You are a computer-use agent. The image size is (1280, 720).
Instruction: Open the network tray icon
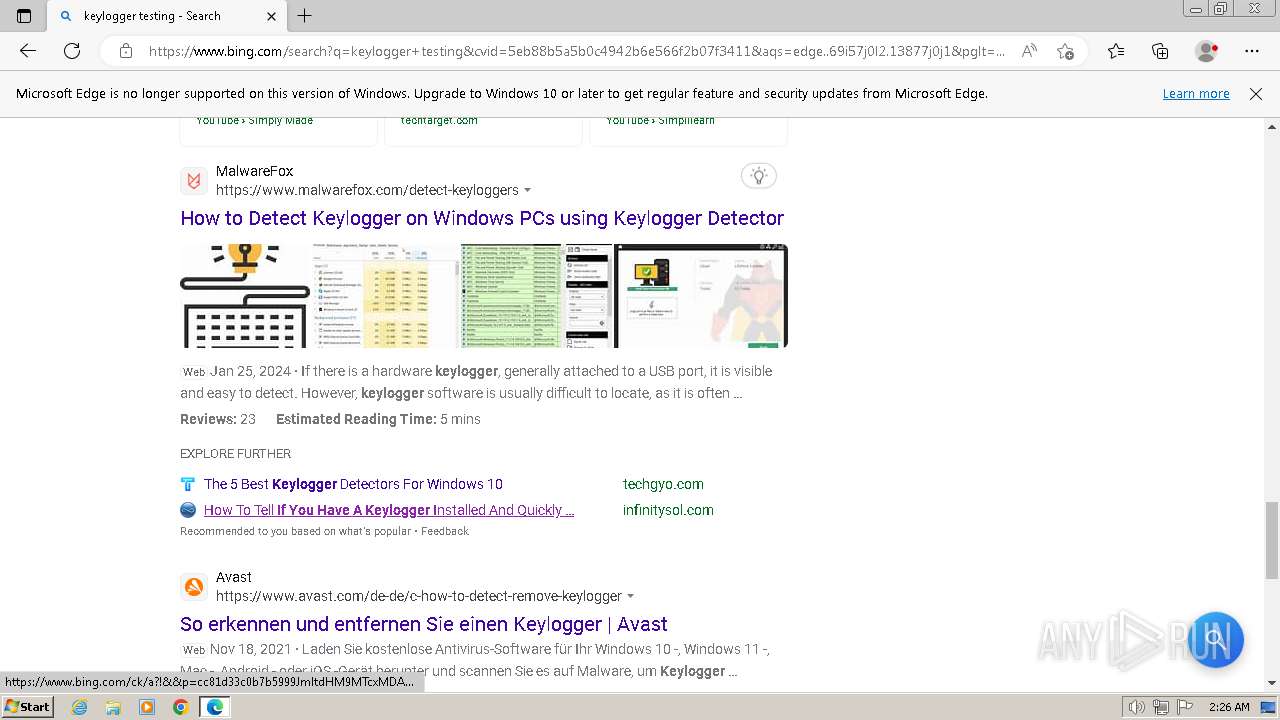[x=1160, y=707]
